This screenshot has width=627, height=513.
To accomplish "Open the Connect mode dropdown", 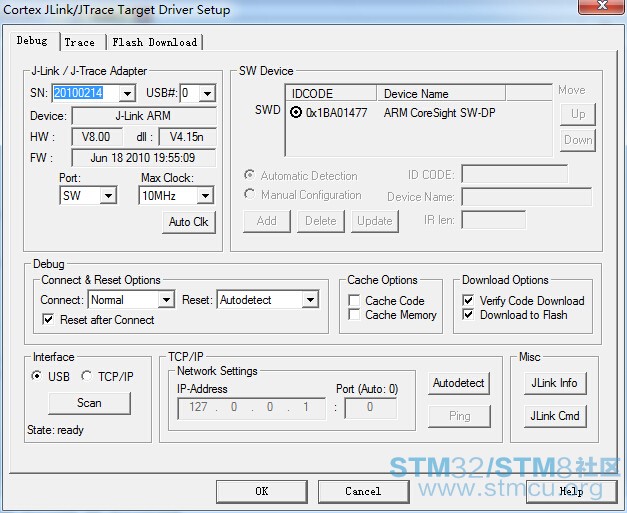I will click(x=166, y=299).
